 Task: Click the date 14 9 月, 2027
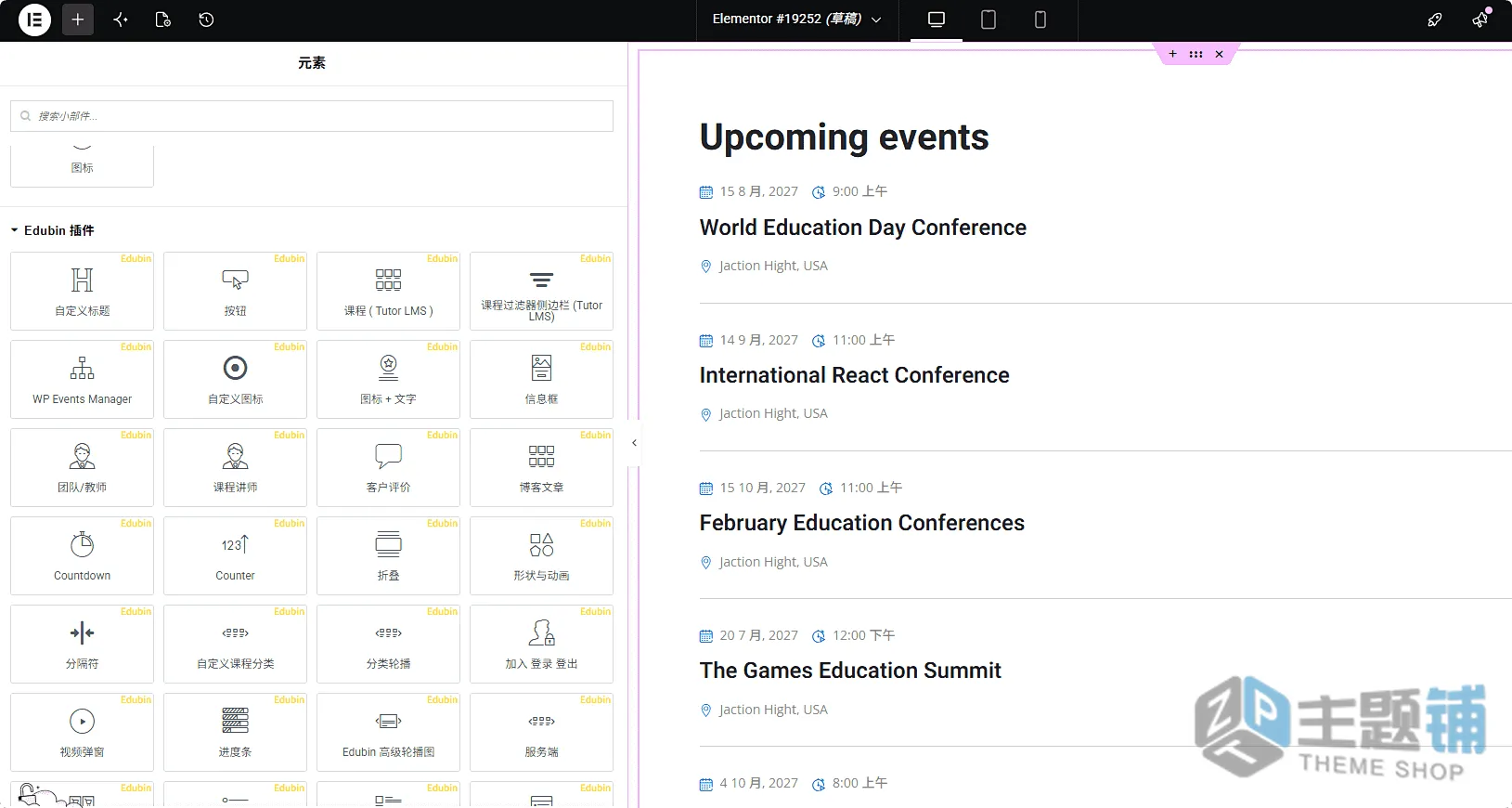coord(758,340)
